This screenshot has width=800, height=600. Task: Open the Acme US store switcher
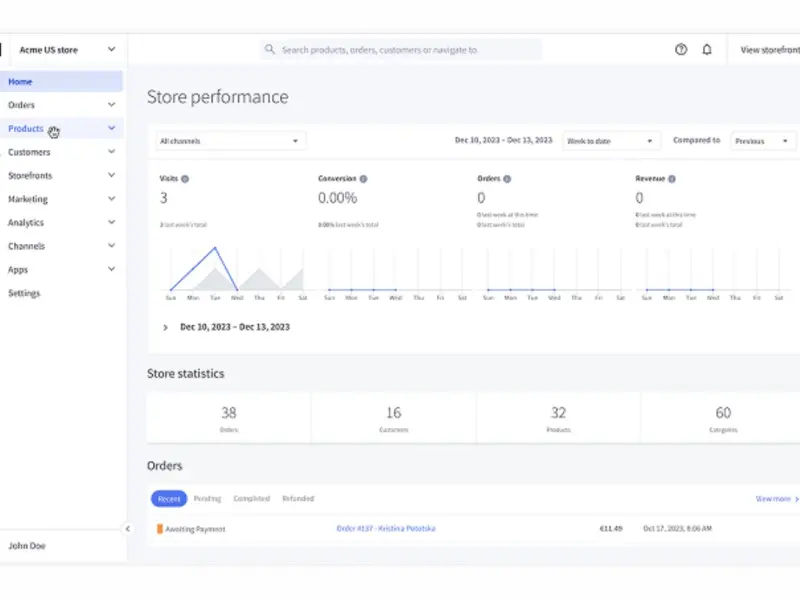point(66,49)
